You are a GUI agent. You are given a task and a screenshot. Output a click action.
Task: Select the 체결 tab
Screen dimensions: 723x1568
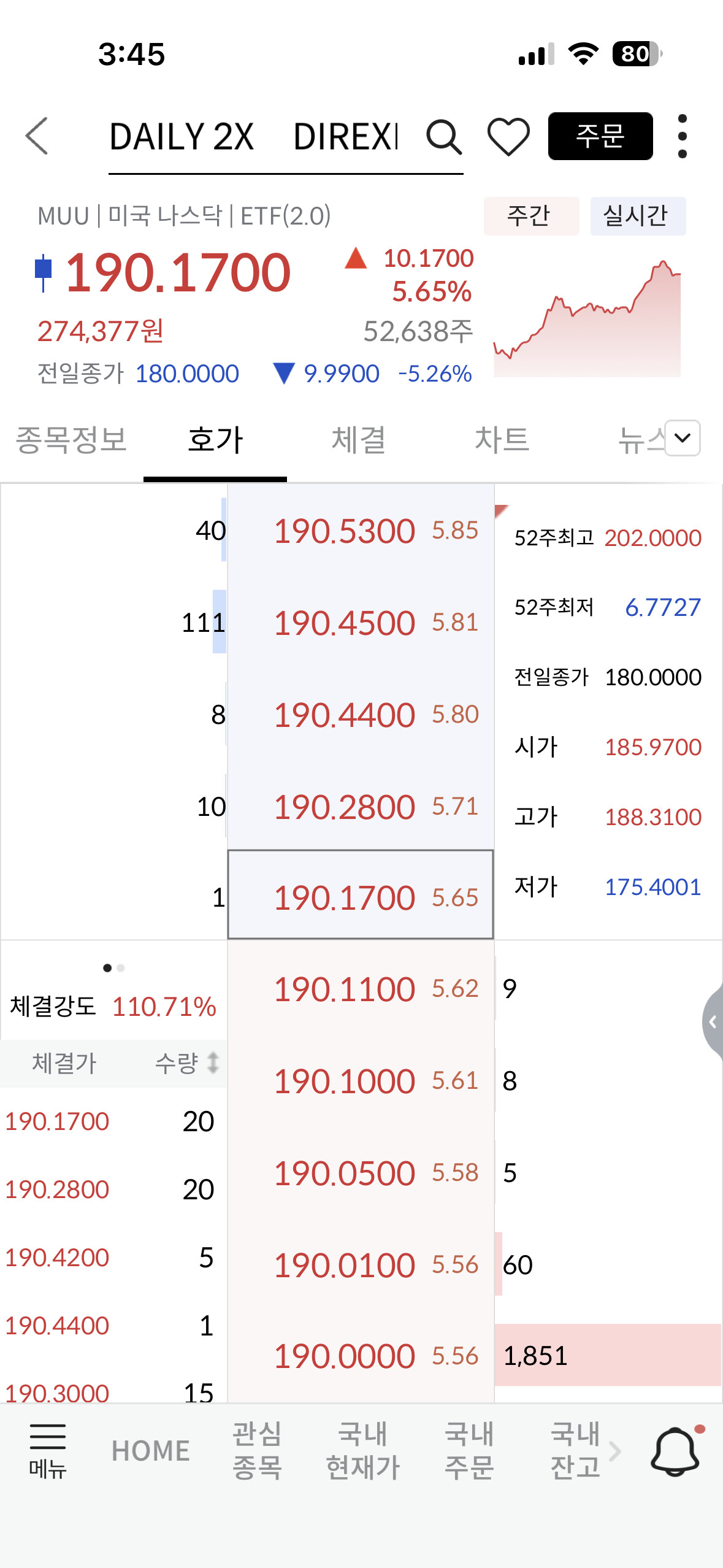358,440
